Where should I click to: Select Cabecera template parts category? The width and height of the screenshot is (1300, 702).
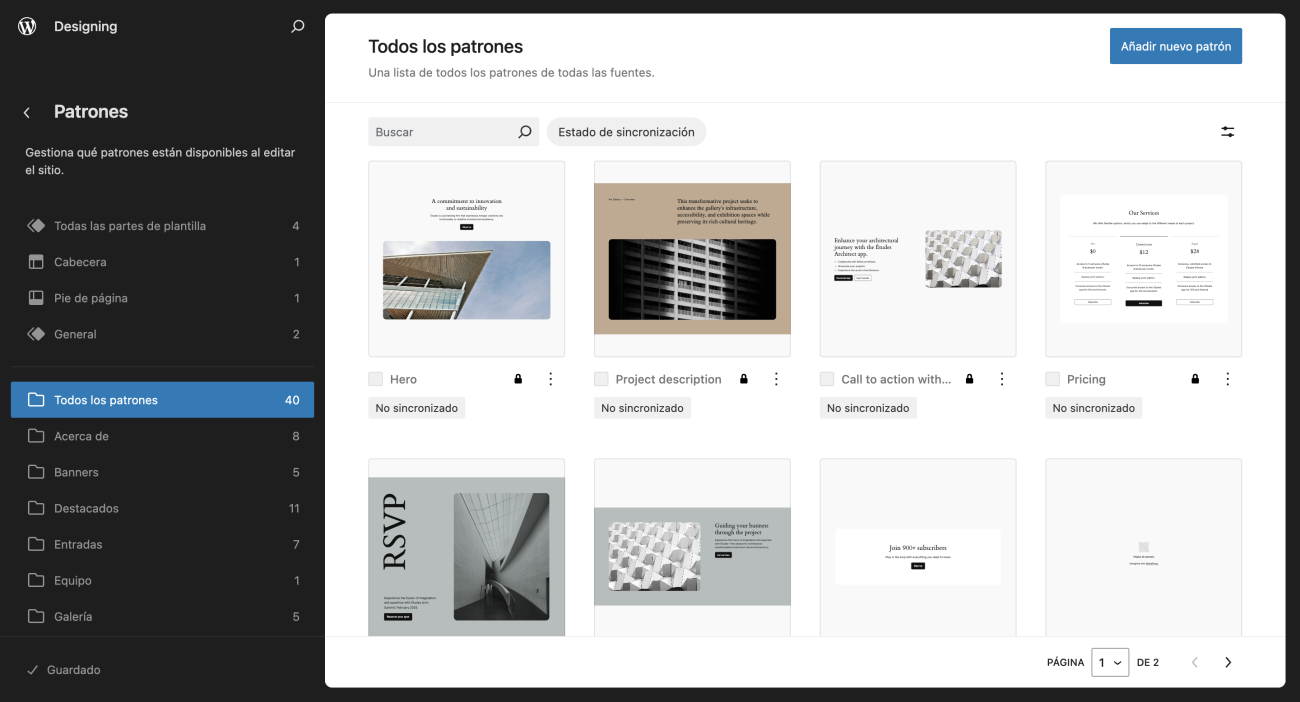pyautogui.click(x=80, y=262)
